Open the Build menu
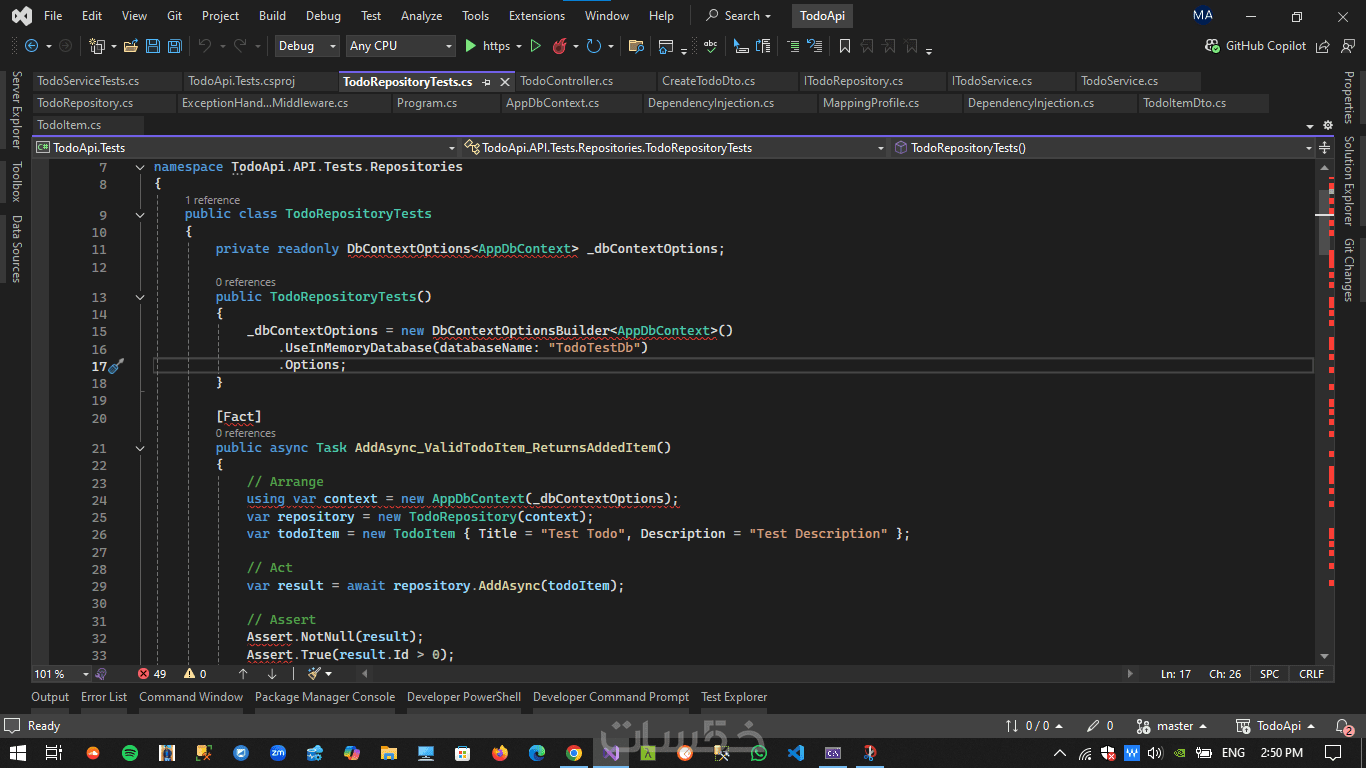The height and width of the screenshot is (768, 1366). [x=272, y=16]
